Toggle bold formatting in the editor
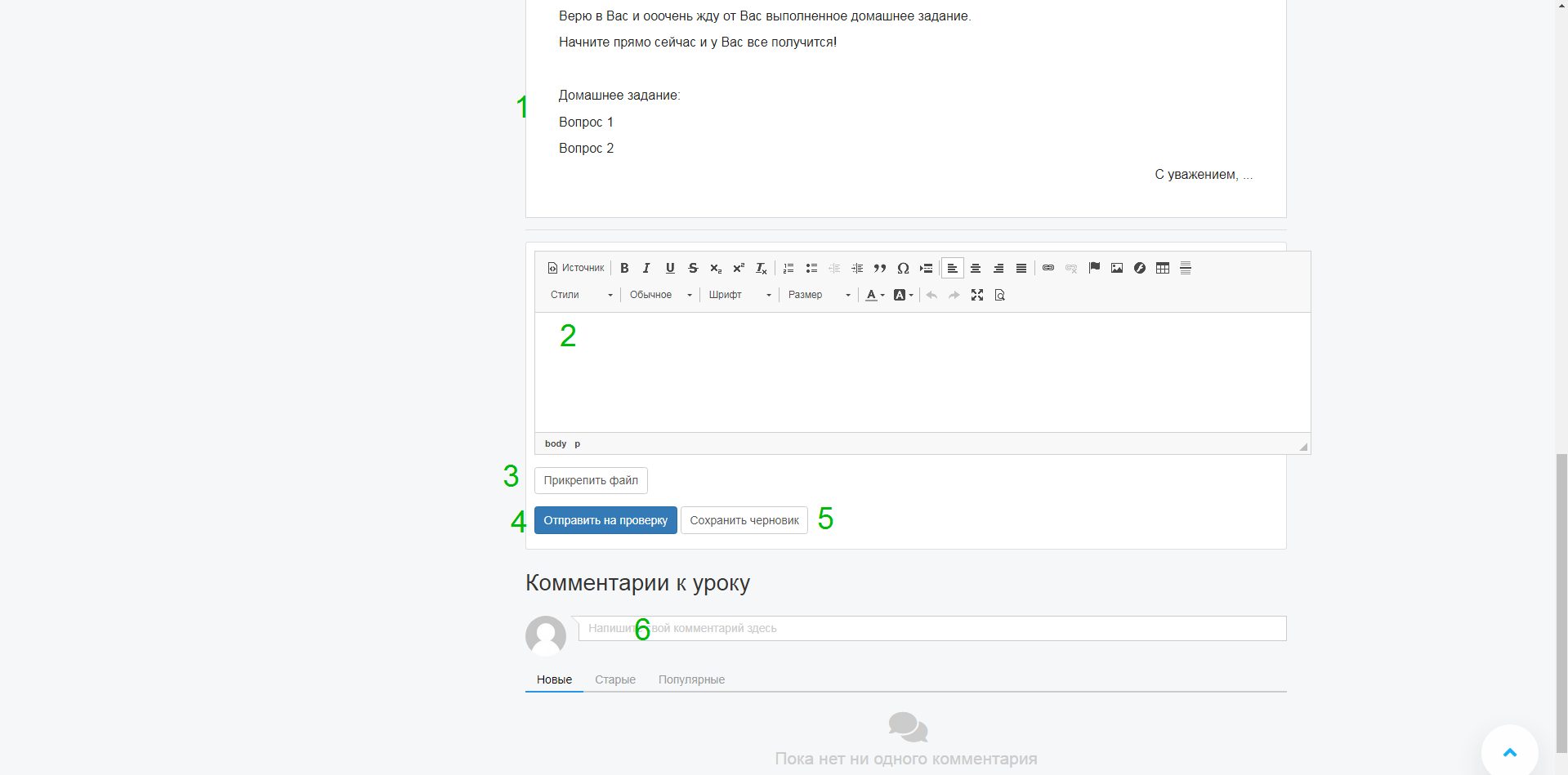The image size is (1568, 775). (x=624, y=268)
